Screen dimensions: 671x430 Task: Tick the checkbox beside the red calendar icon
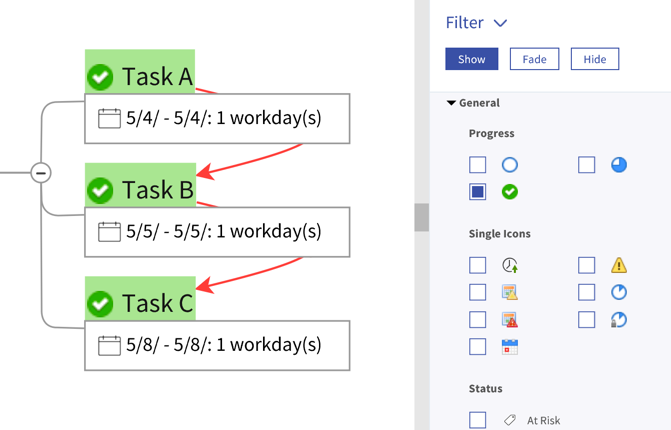[478, 347]
